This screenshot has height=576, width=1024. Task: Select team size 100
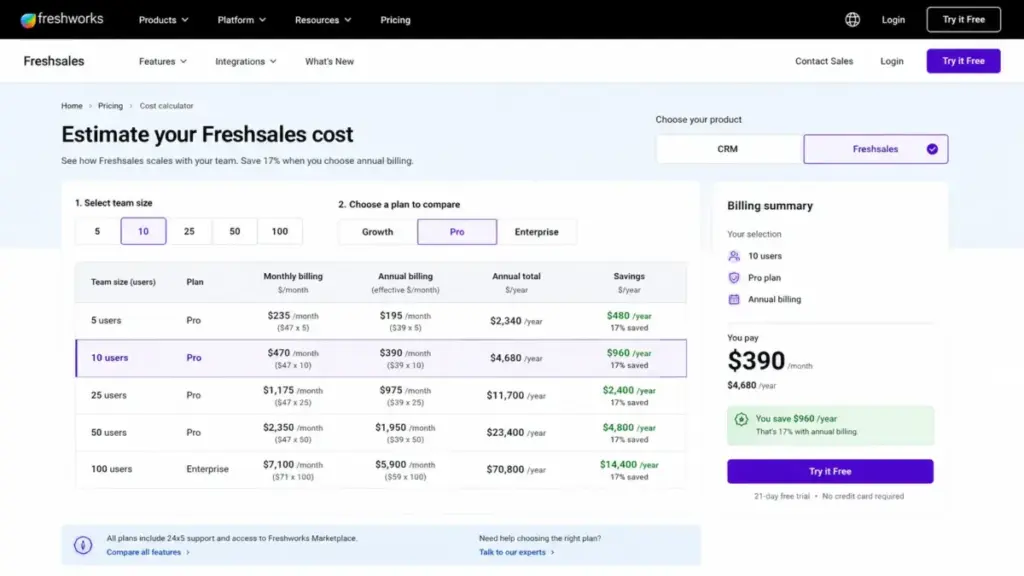(280, 231)
